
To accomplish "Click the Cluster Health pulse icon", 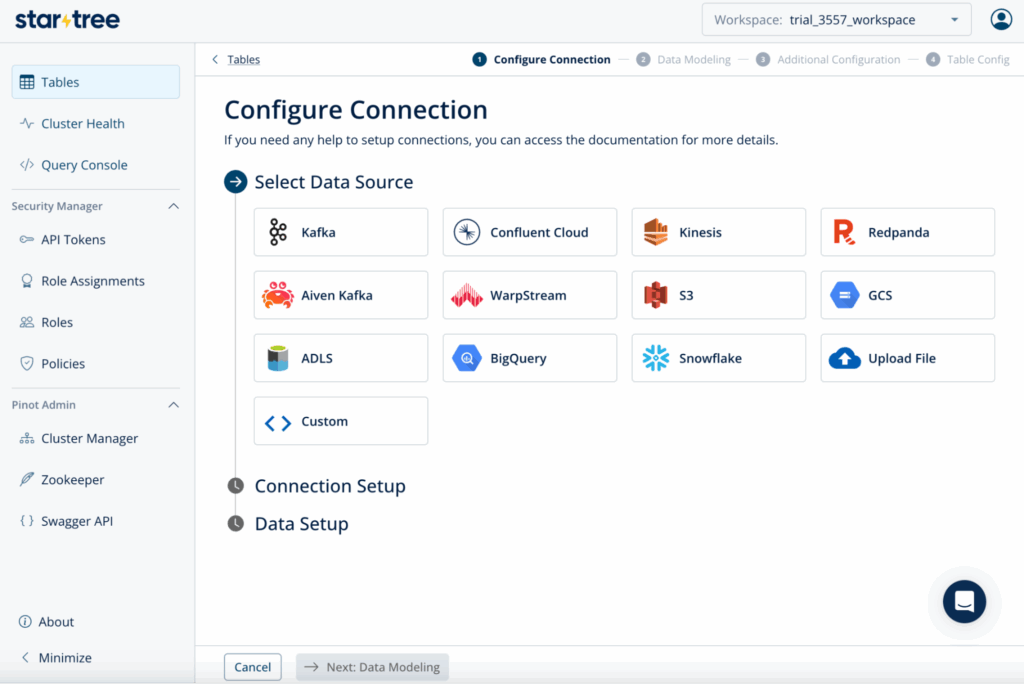I will 27,123.
